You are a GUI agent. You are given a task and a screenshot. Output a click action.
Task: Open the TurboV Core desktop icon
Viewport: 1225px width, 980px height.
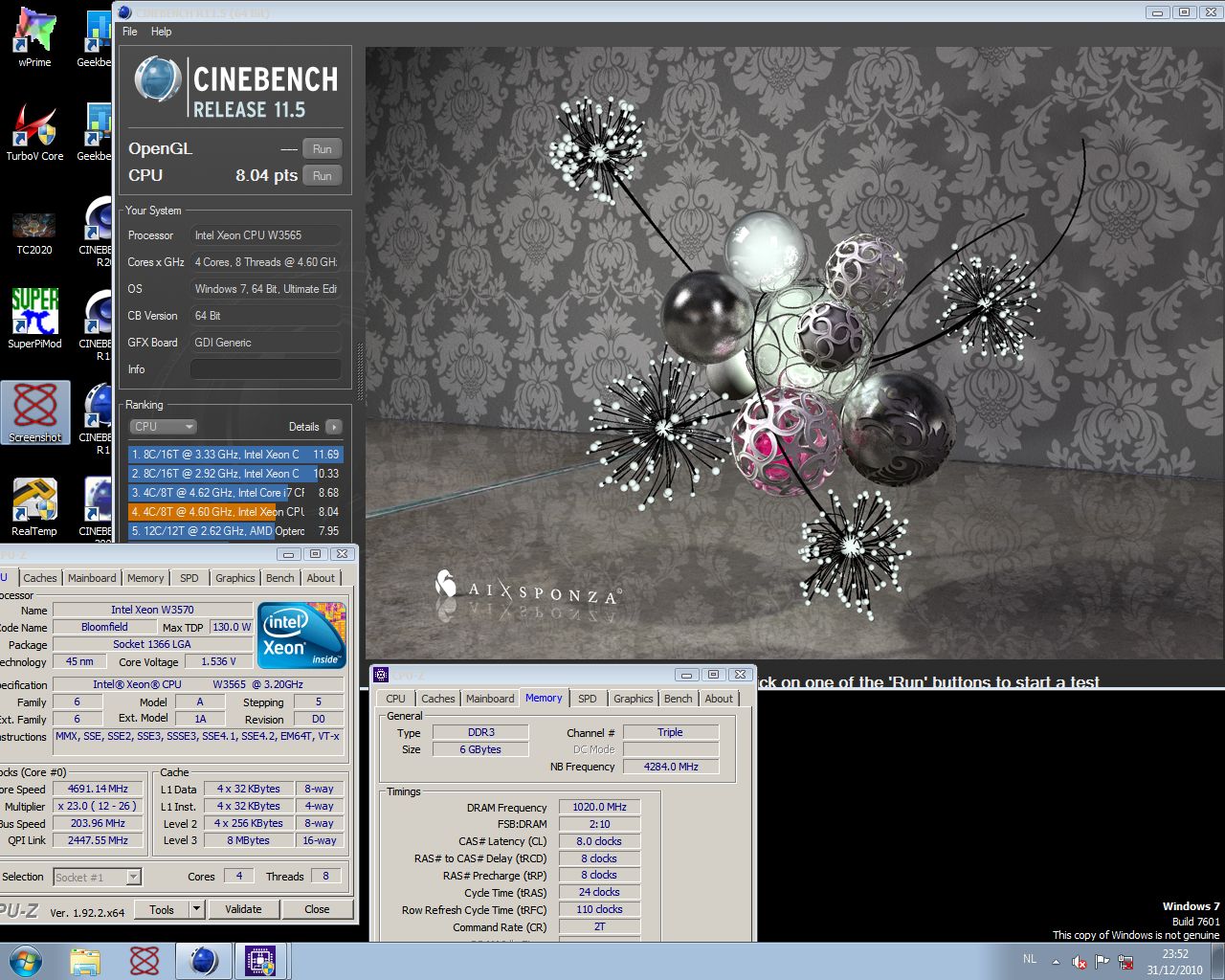click(x=34, y=132)
